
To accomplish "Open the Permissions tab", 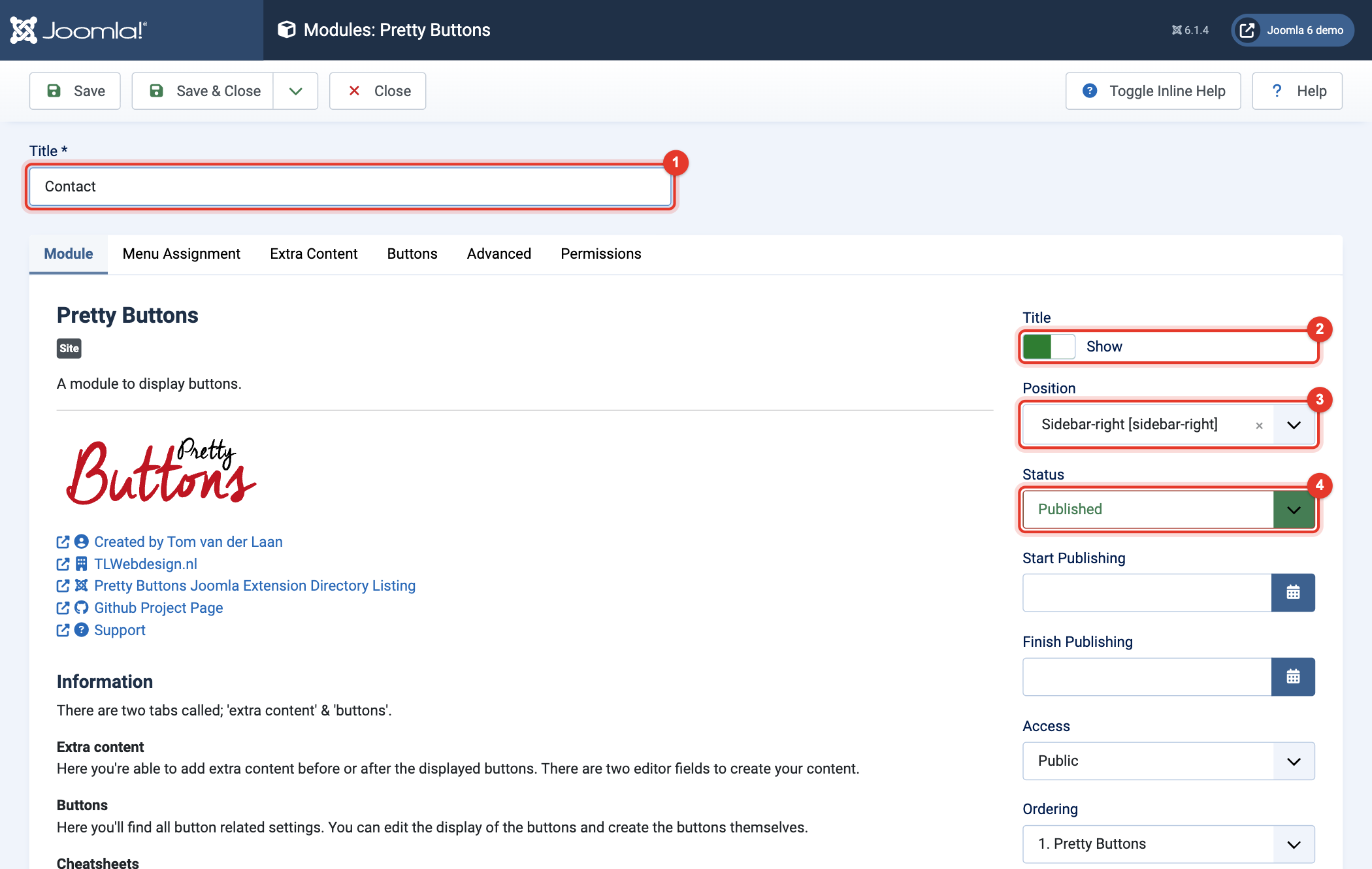I will (x=601, y=254).
